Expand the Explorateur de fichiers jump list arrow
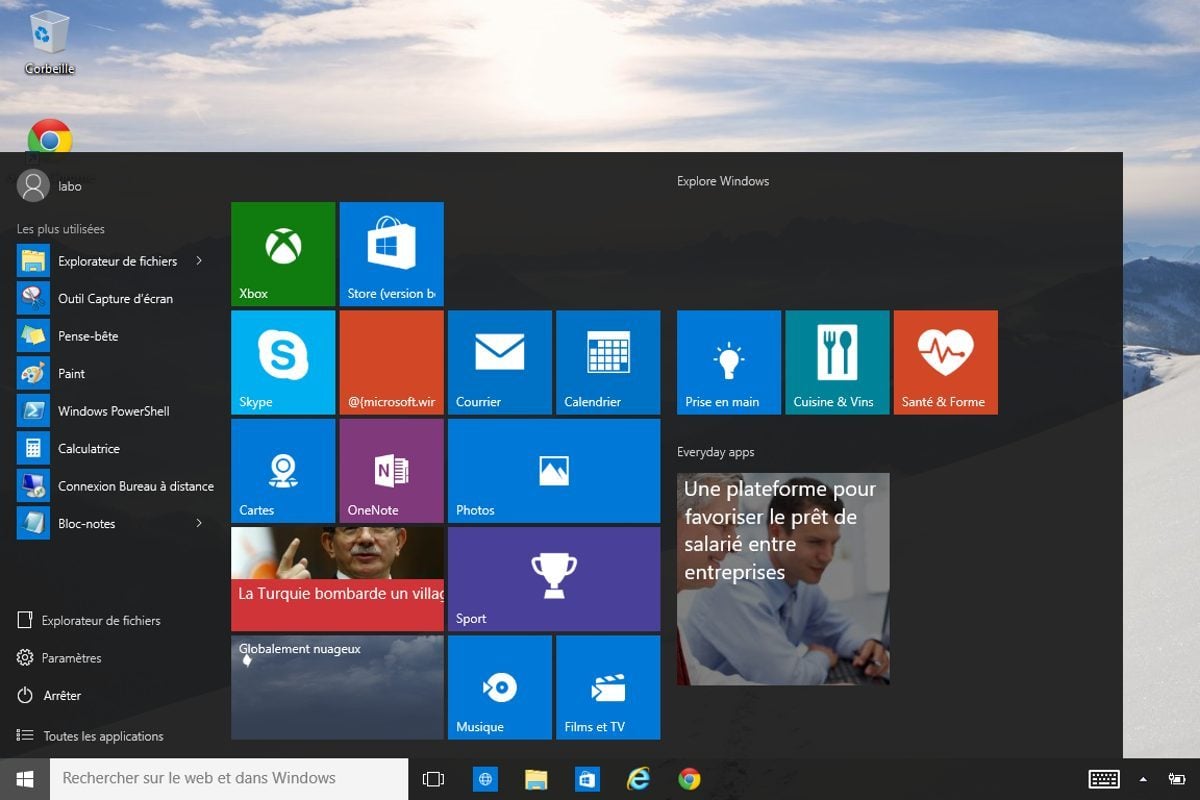The image size is (1200, 800). [199, 261]
